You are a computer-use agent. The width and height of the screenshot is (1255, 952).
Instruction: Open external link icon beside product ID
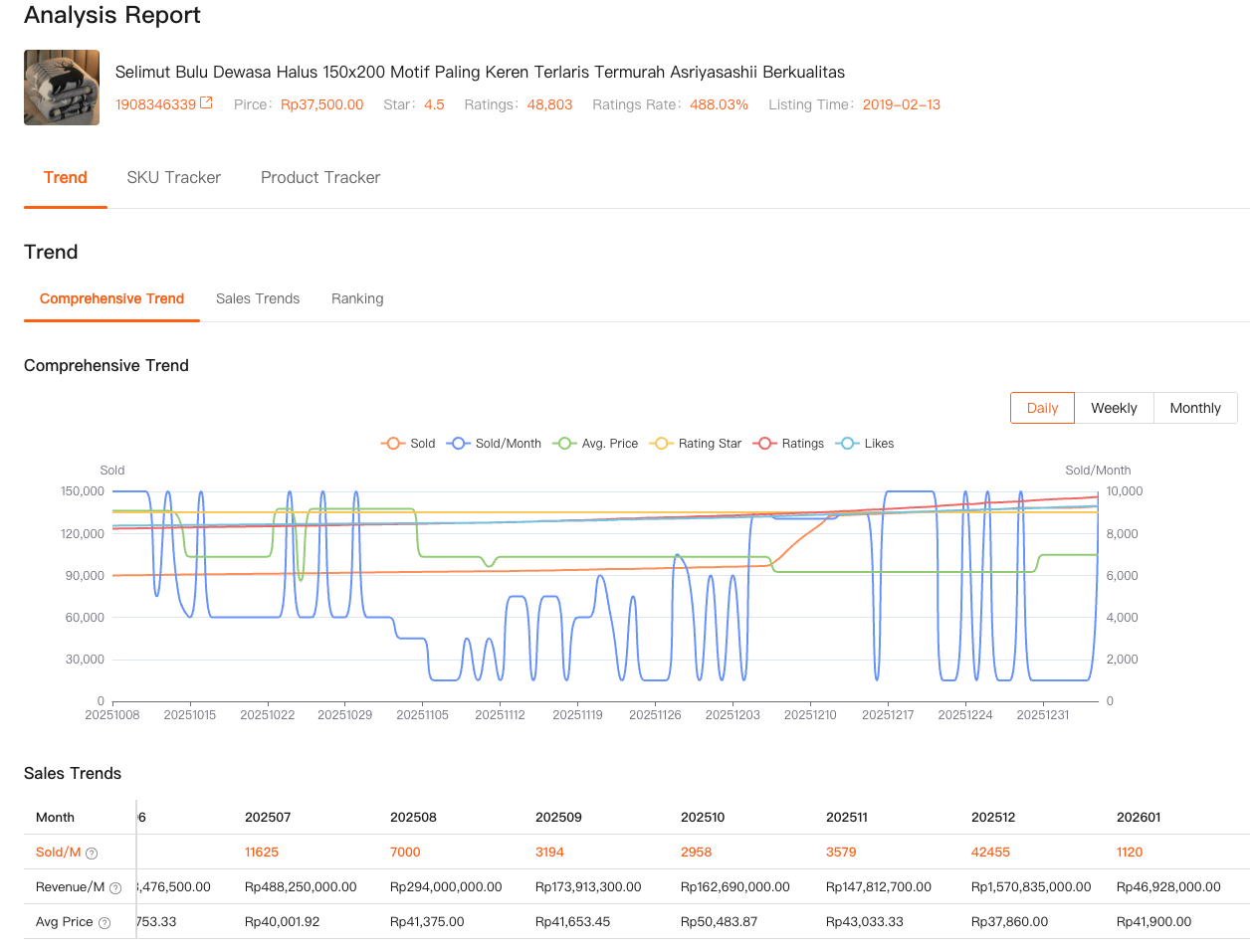[x=206, y=103]
